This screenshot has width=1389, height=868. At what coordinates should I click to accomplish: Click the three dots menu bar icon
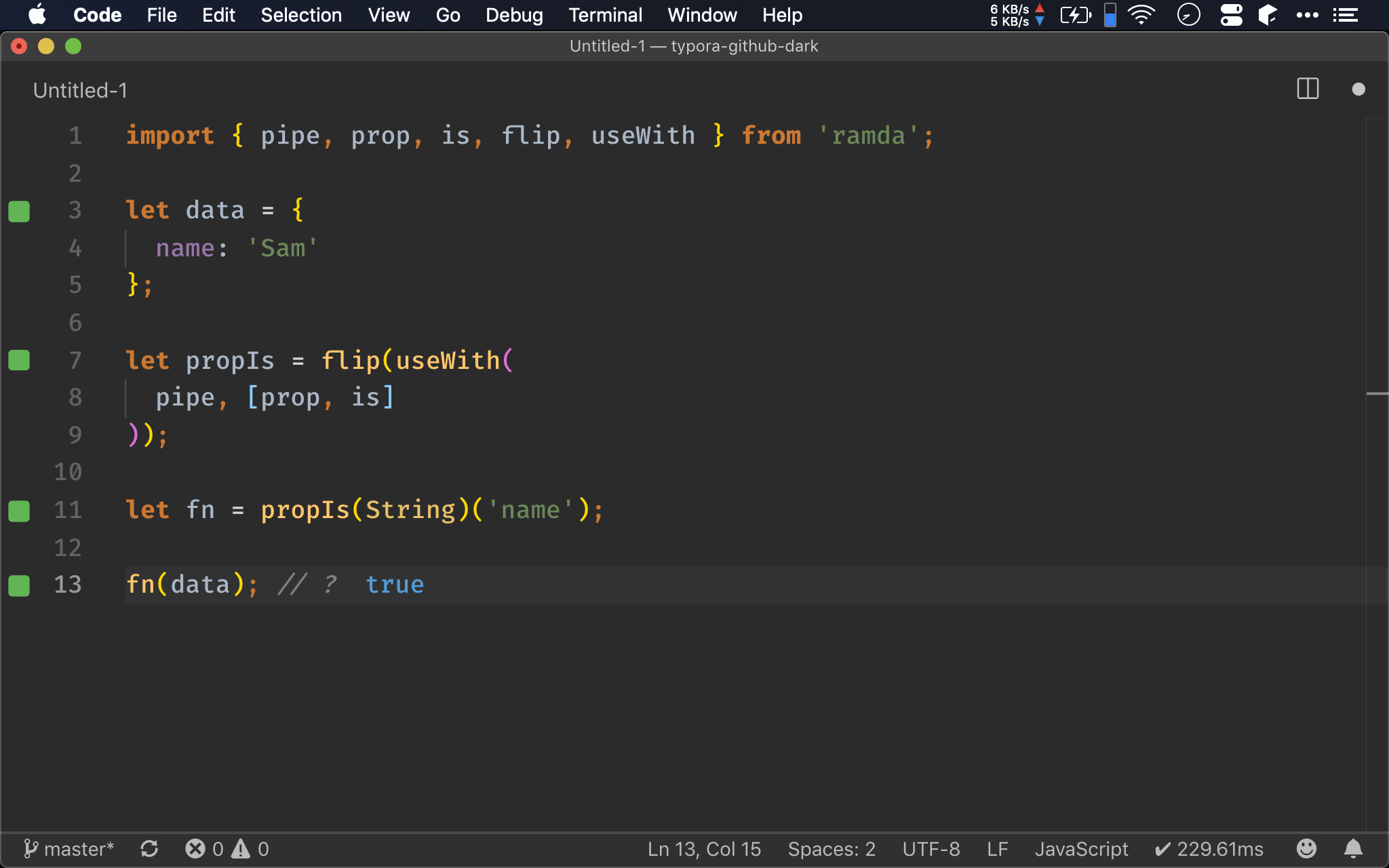pos(1307,15)
